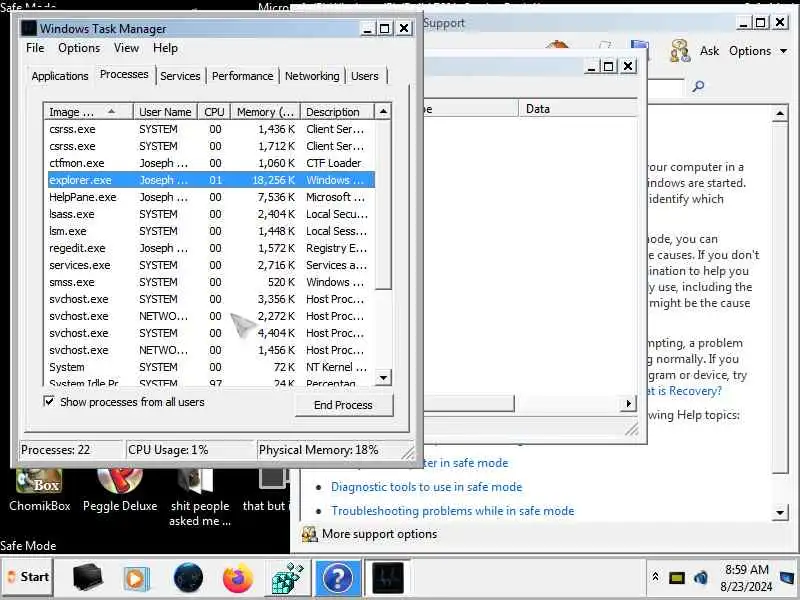Viewport: 800px width, 600px height.
Task: Launch Windows Media Player from taskbar
Action: pyautogui.click(x=136, y=578)
